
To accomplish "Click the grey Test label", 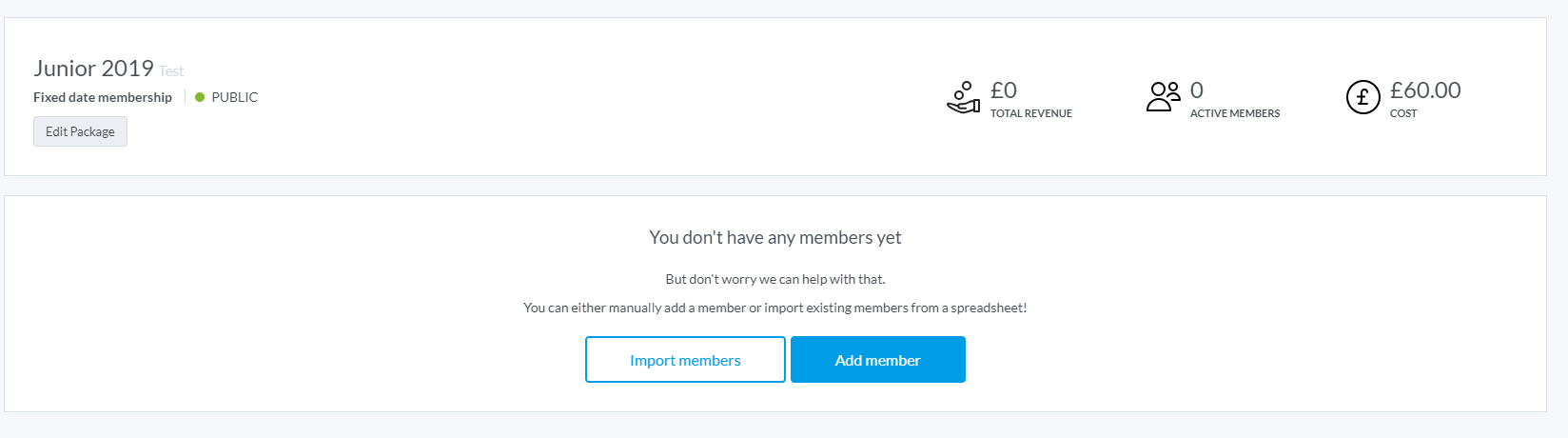I will [x=171, y=71].
